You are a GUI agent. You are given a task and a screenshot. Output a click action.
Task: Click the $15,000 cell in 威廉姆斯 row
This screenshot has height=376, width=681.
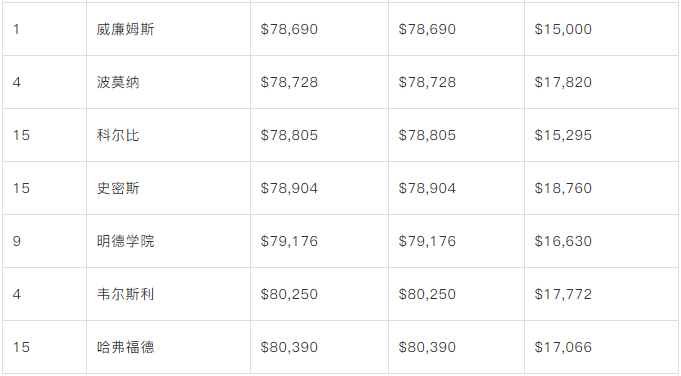(601, 29)
